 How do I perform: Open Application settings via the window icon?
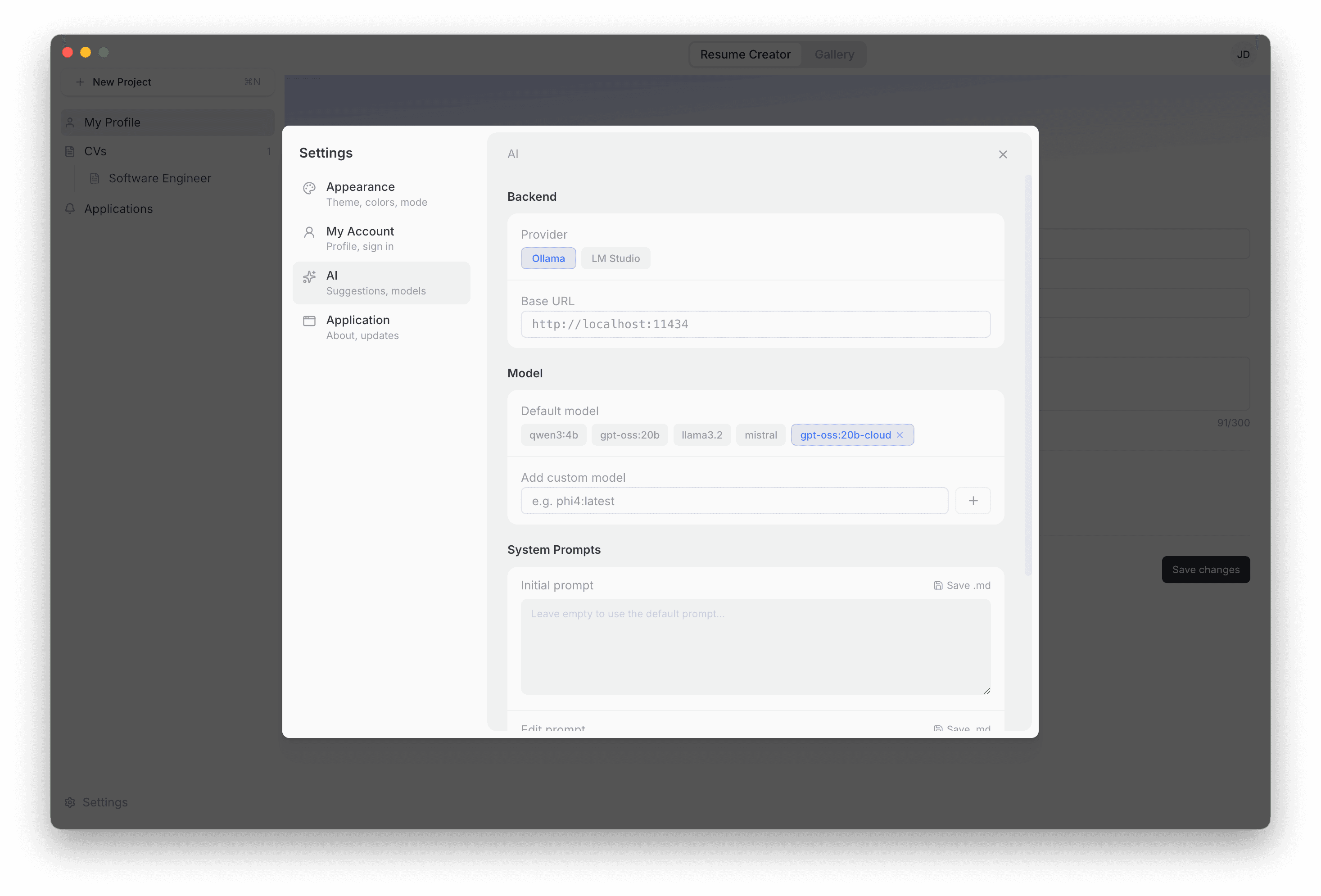(x=309, y=321)
